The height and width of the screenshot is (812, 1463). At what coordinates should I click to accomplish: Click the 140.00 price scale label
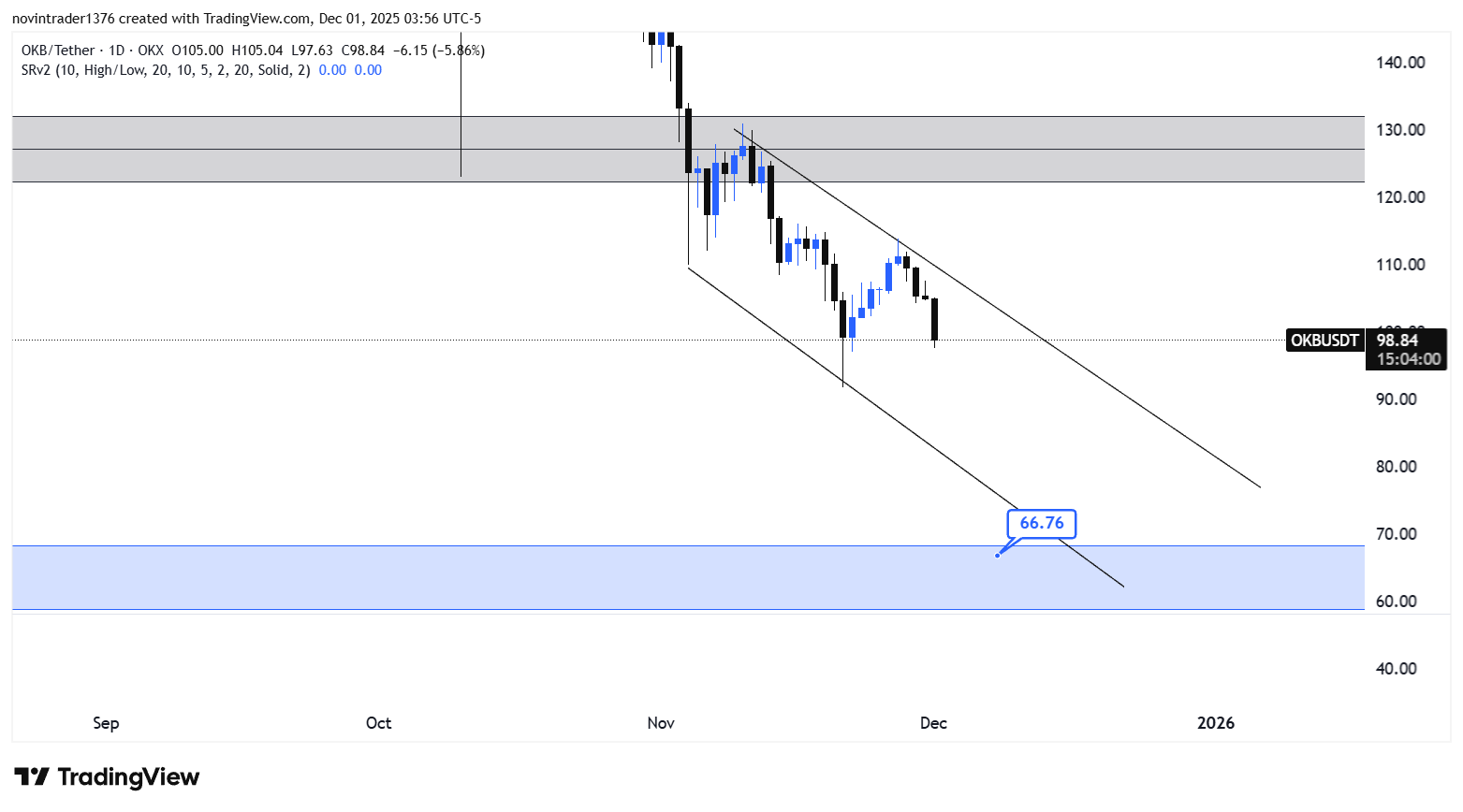point(1400,63)
